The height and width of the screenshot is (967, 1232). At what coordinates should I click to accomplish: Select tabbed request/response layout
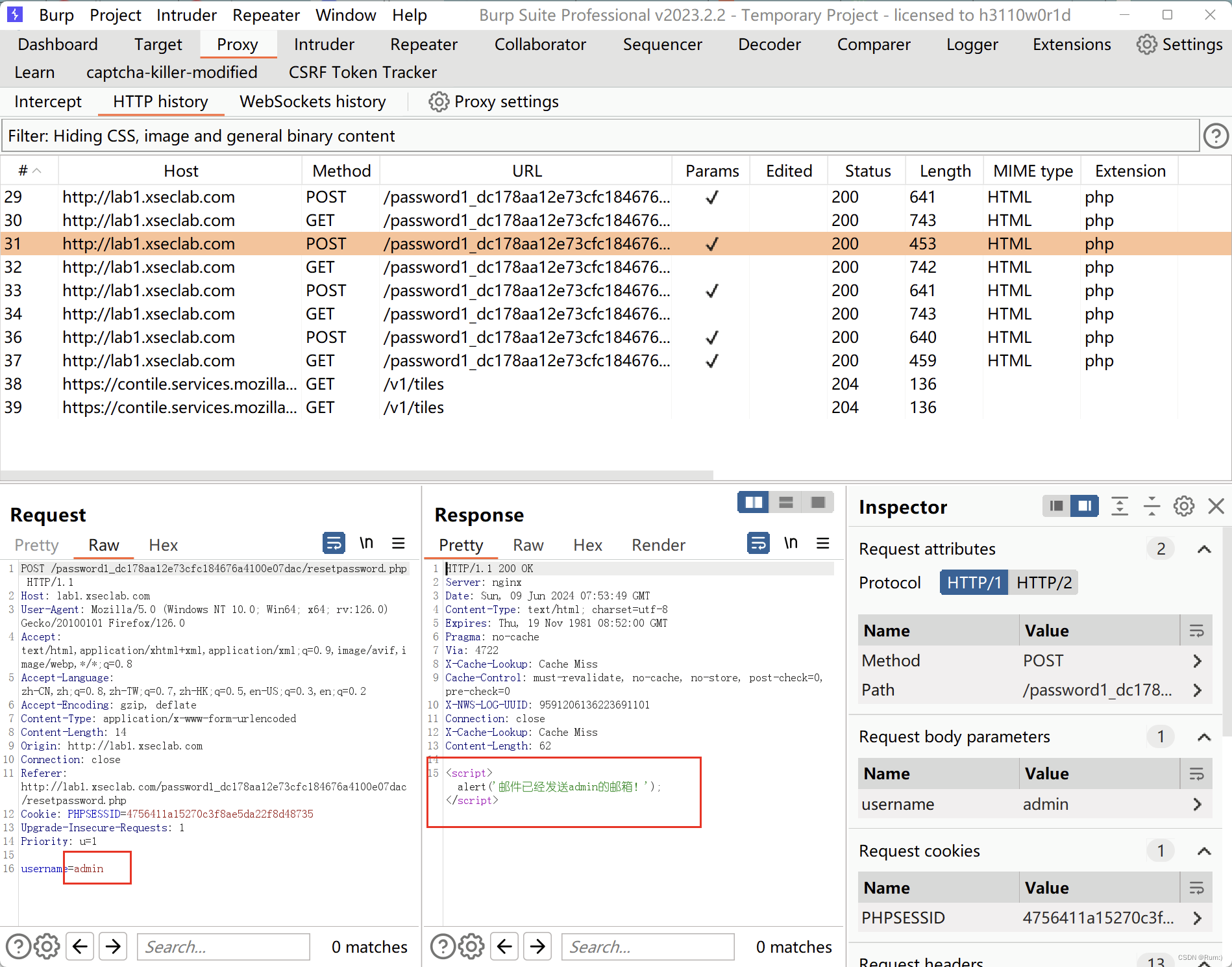click(818, 502)
